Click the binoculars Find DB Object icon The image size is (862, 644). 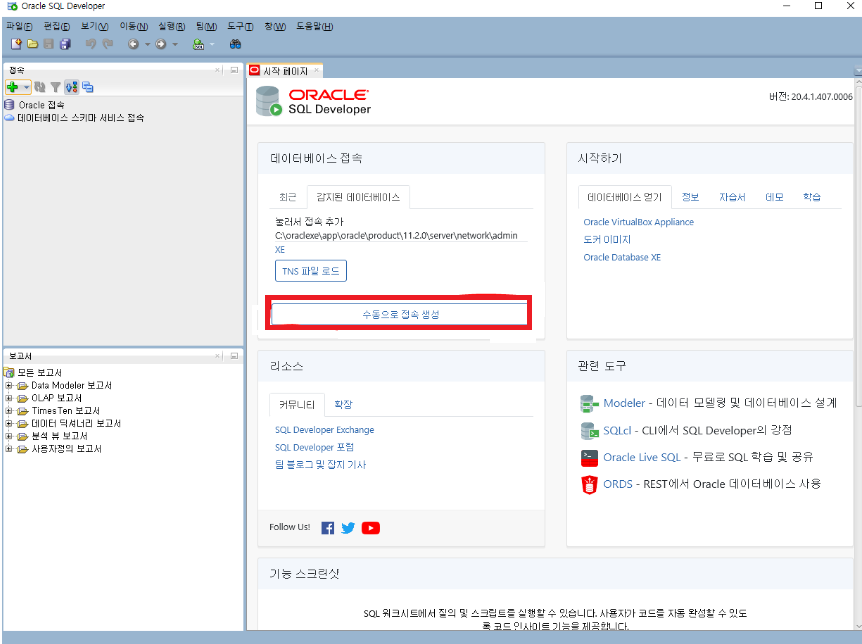[235, 44]
